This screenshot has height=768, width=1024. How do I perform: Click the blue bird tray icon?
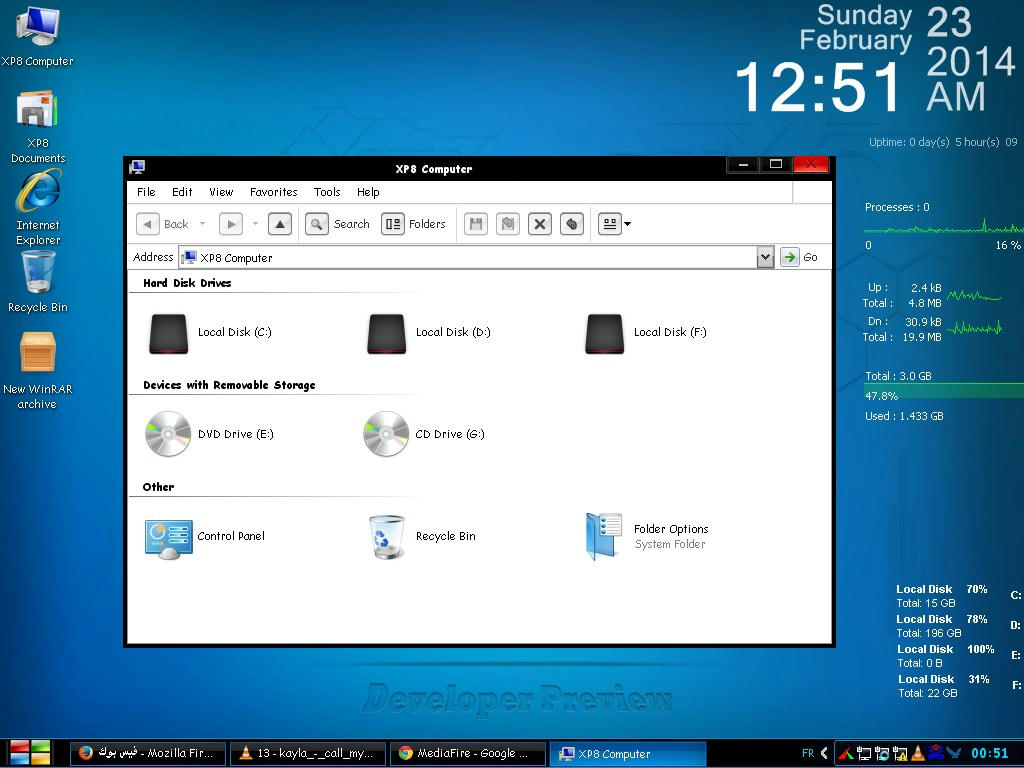(x=953, y=753)
